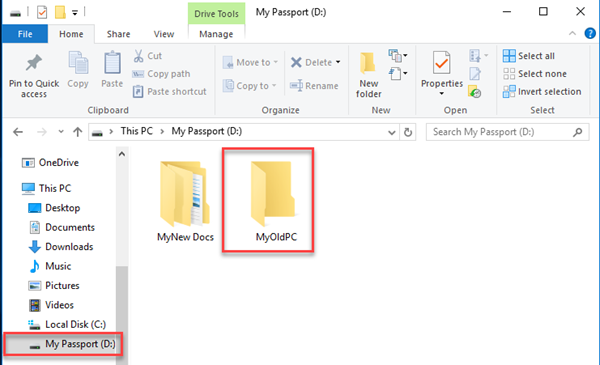Expand the address bar history dropdown

(x=391, y=133)
